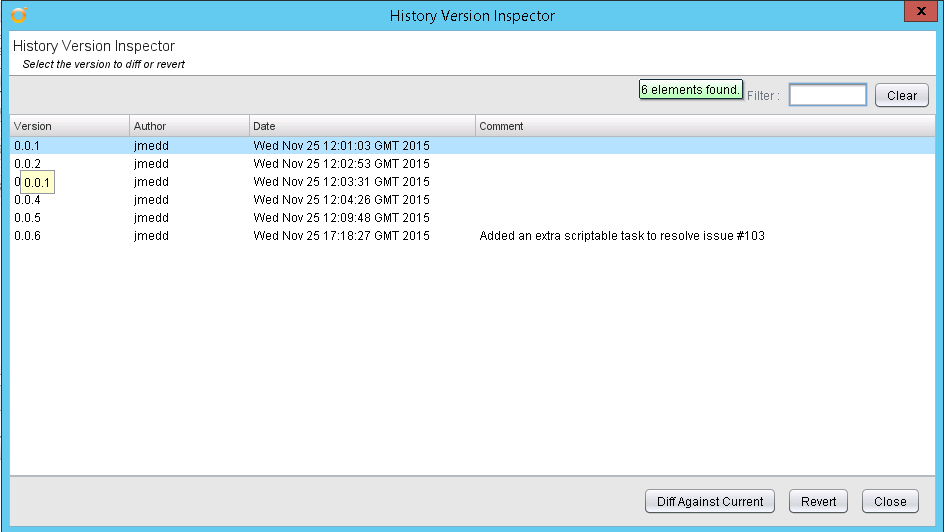944x532 pixels.
Task: Sort by the Author column header
Action: tap(190, 126)
